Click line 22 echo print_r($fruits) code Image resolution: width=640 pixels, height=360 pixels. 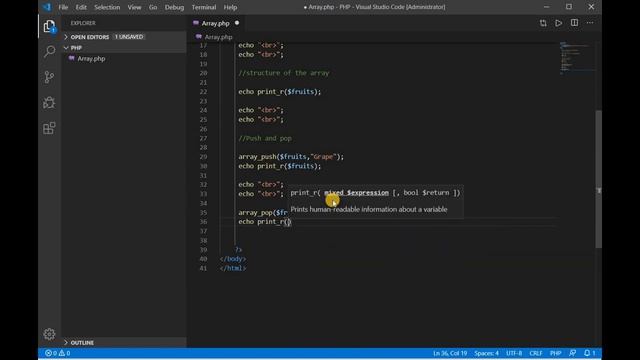[280, 92]
